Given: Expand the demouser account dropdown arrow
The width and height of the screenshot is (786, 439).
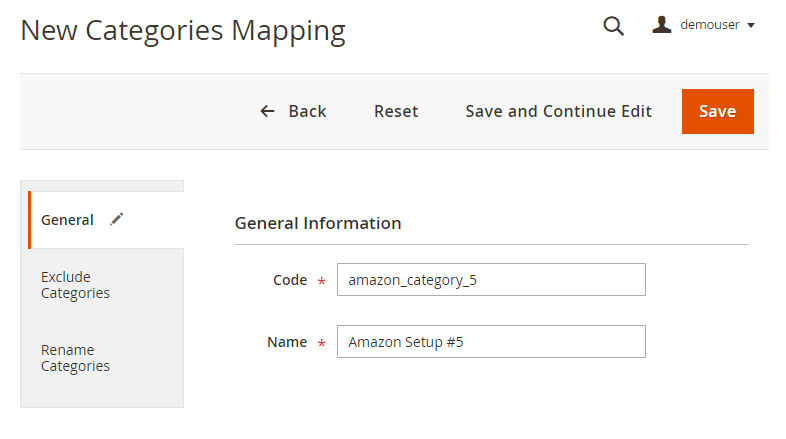Looking at the screenshot, I should [x=751, y=26].
